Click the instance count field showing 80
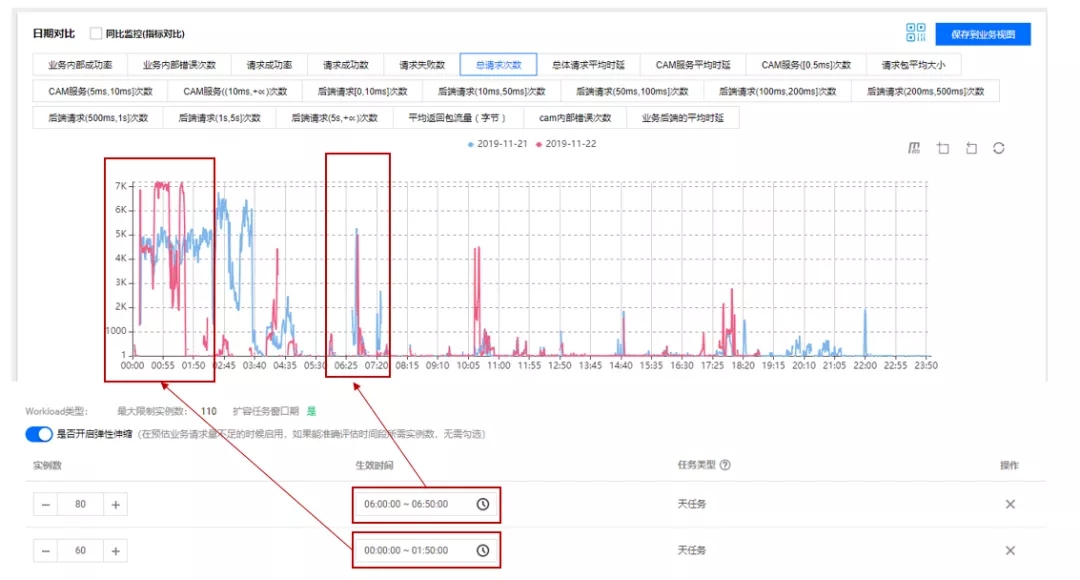Screen dimensions: 1080x580 click(x=81, y=504)
